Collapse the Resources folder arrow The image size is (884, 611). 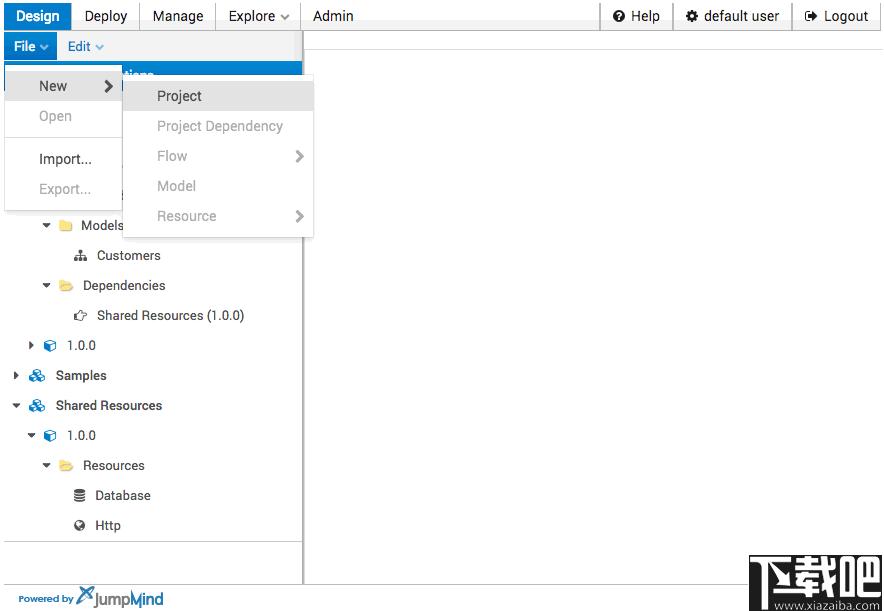tap(47, 465)
